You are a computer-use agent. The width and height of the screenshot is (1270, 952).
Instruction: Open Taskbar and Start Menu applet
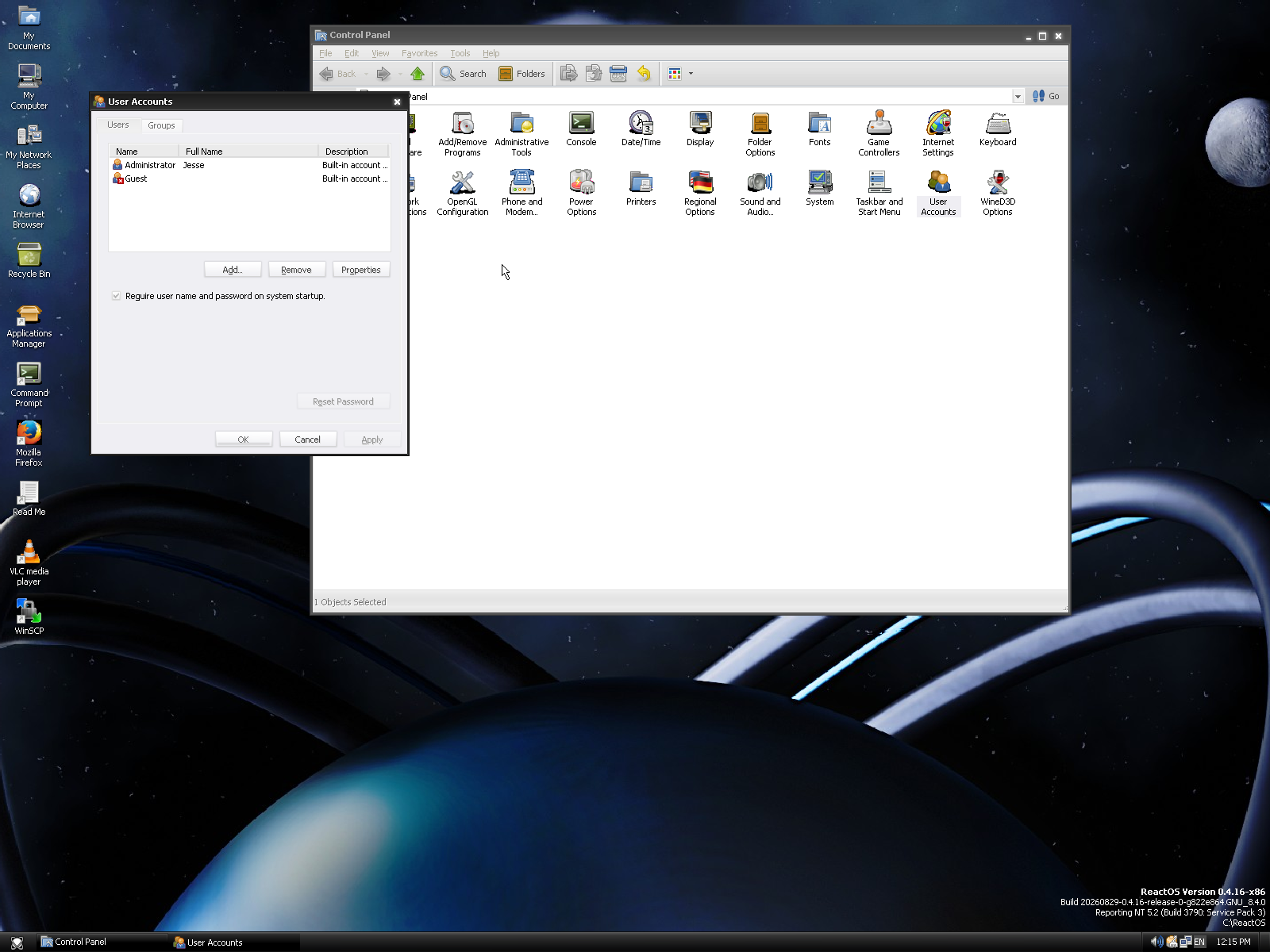click(x=879, y=192)
